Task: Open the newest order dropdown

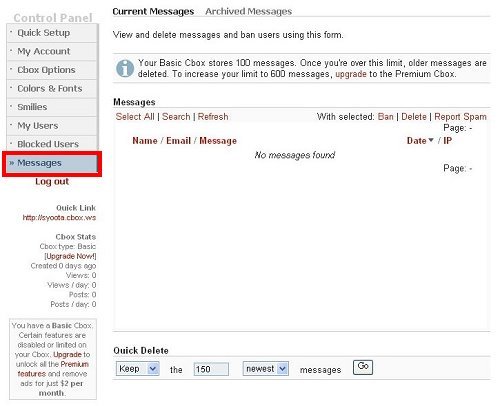Action: [x=265, y=369]
